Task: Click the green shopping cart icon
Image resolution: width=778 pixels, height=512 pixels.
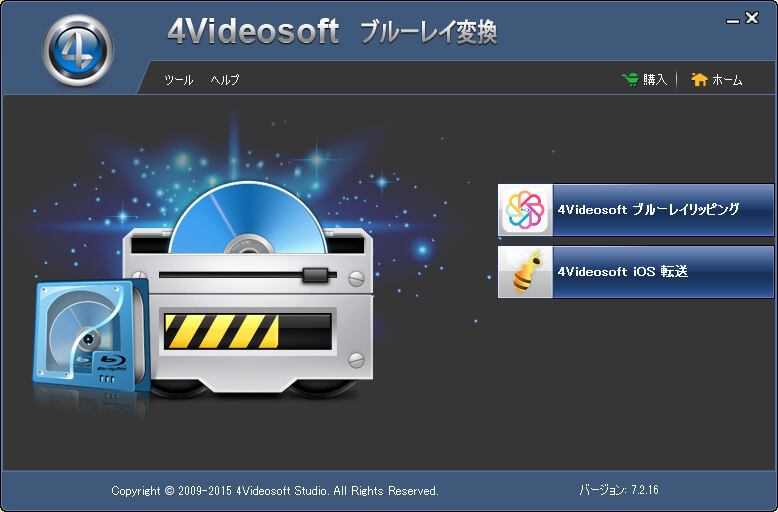Action: click(630, 79)
